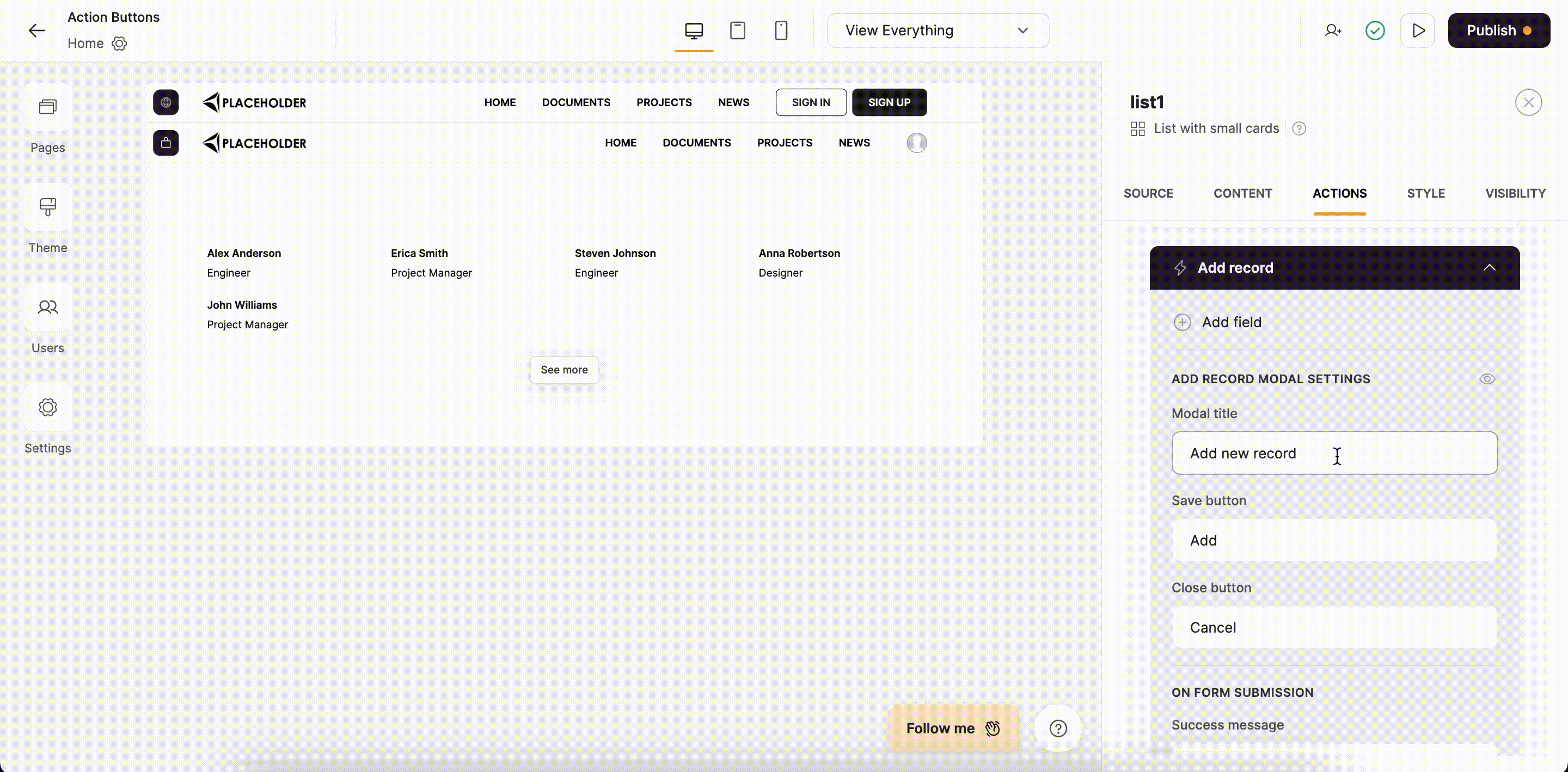Image resolution: width=1568 pixels, height=772 pixels.
Task: Switch to the CONTENT tab
Action: [x=1243, y=193]
